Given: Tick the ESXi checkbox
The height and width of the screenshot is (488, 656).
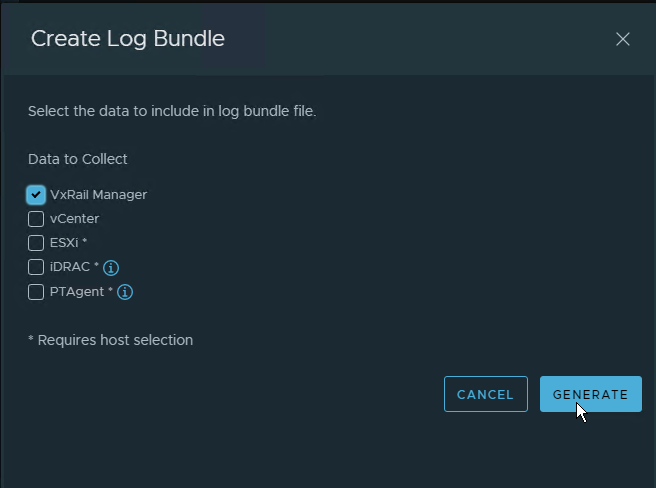Looking at the screenshot, I should click(x=36, y=243).
